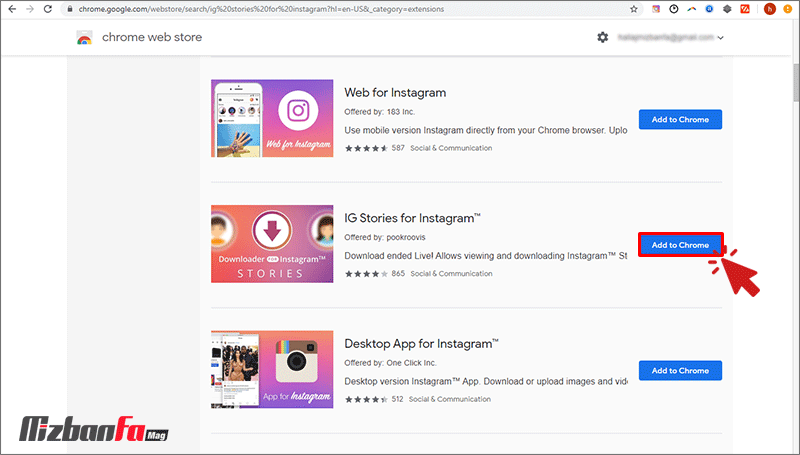Open the IG Stories for Instagram title
The height and width of the screenshot is (455, 800).
click(x=412, y=218)
